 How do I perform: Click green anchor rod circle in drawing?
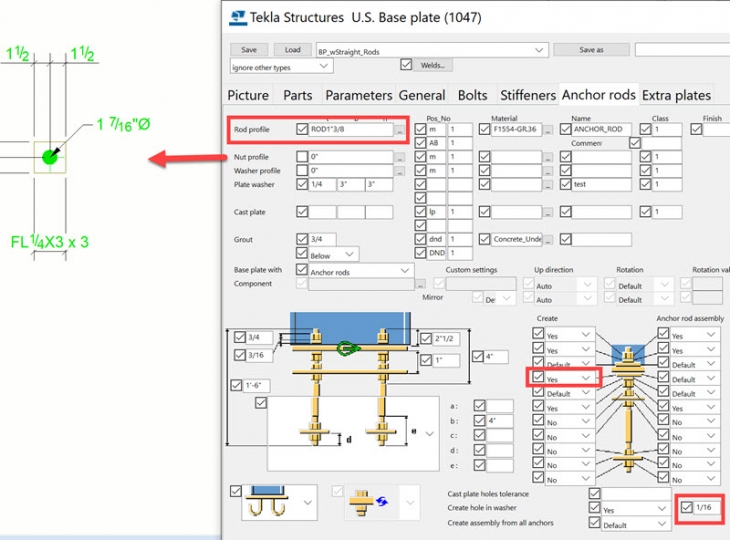(49, 157)
